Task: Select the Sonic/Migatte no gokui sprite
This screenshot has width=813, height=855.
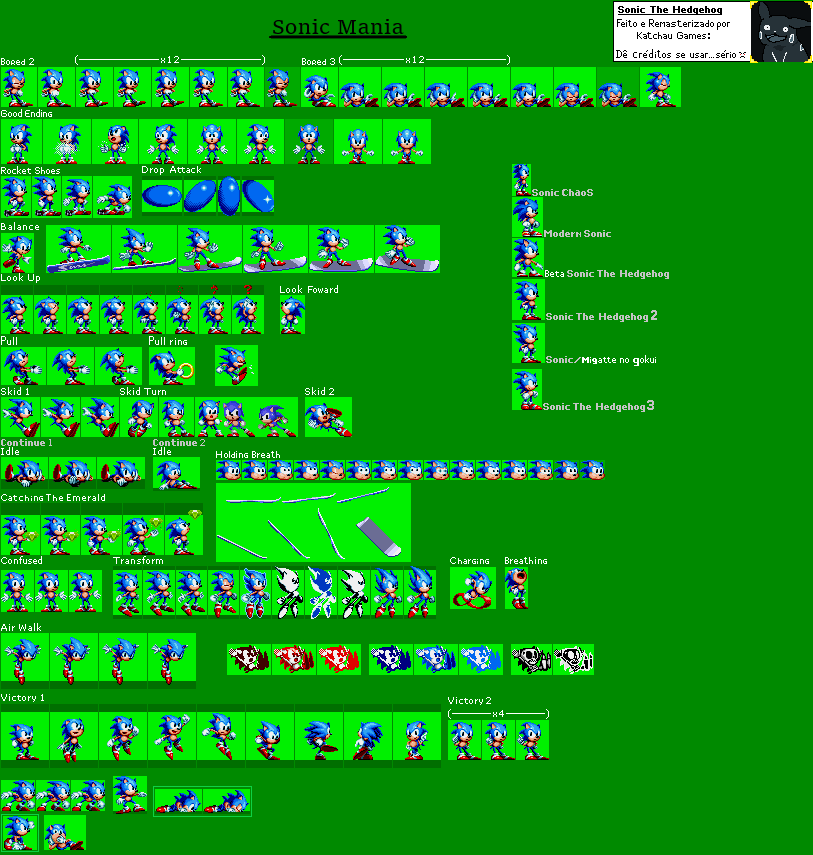Action: pyautogui.click(x=528, y=343)
